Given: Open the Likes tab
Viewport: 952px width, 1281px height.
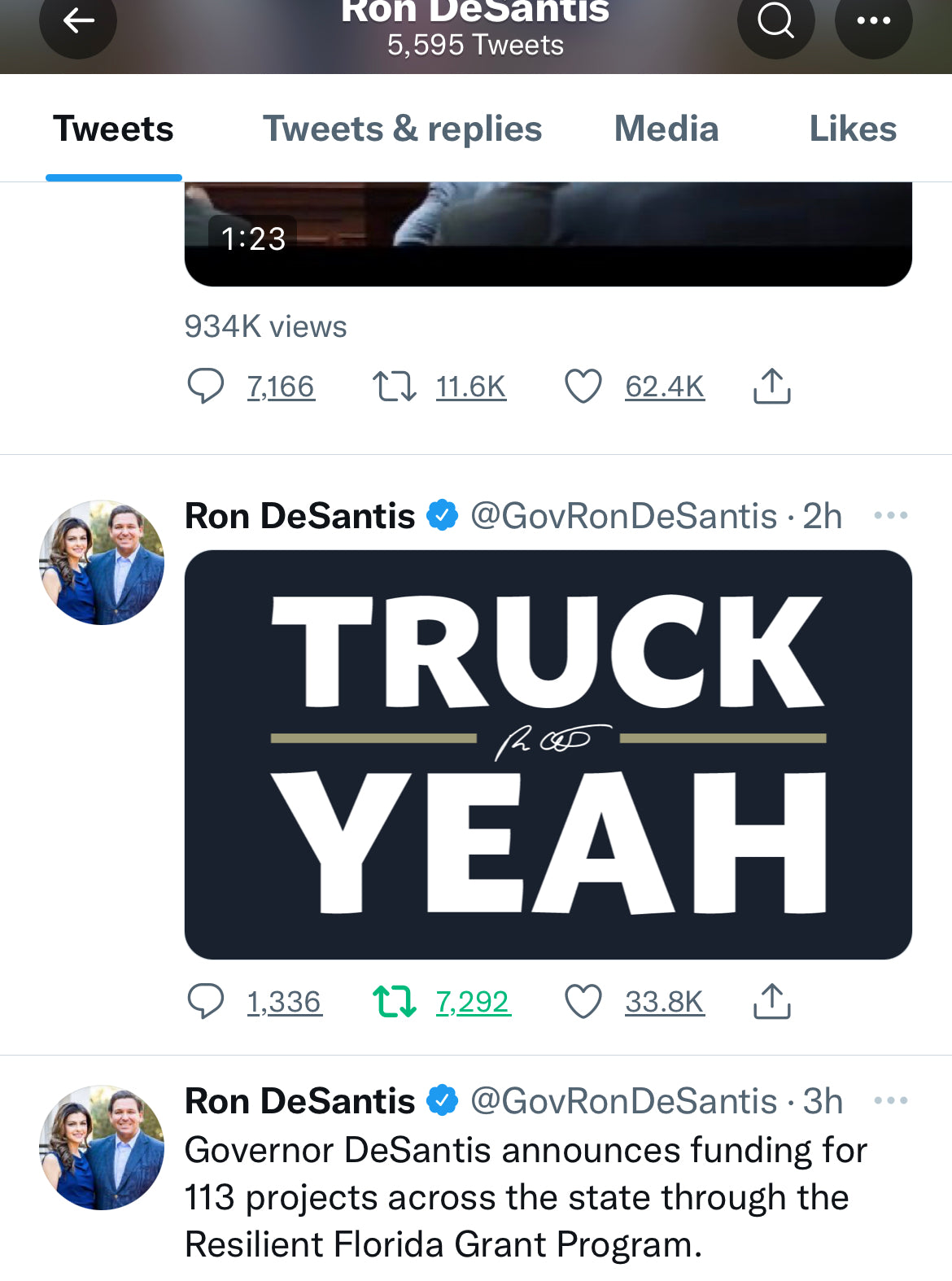Looking at the screenshot, I should (853, 129).
